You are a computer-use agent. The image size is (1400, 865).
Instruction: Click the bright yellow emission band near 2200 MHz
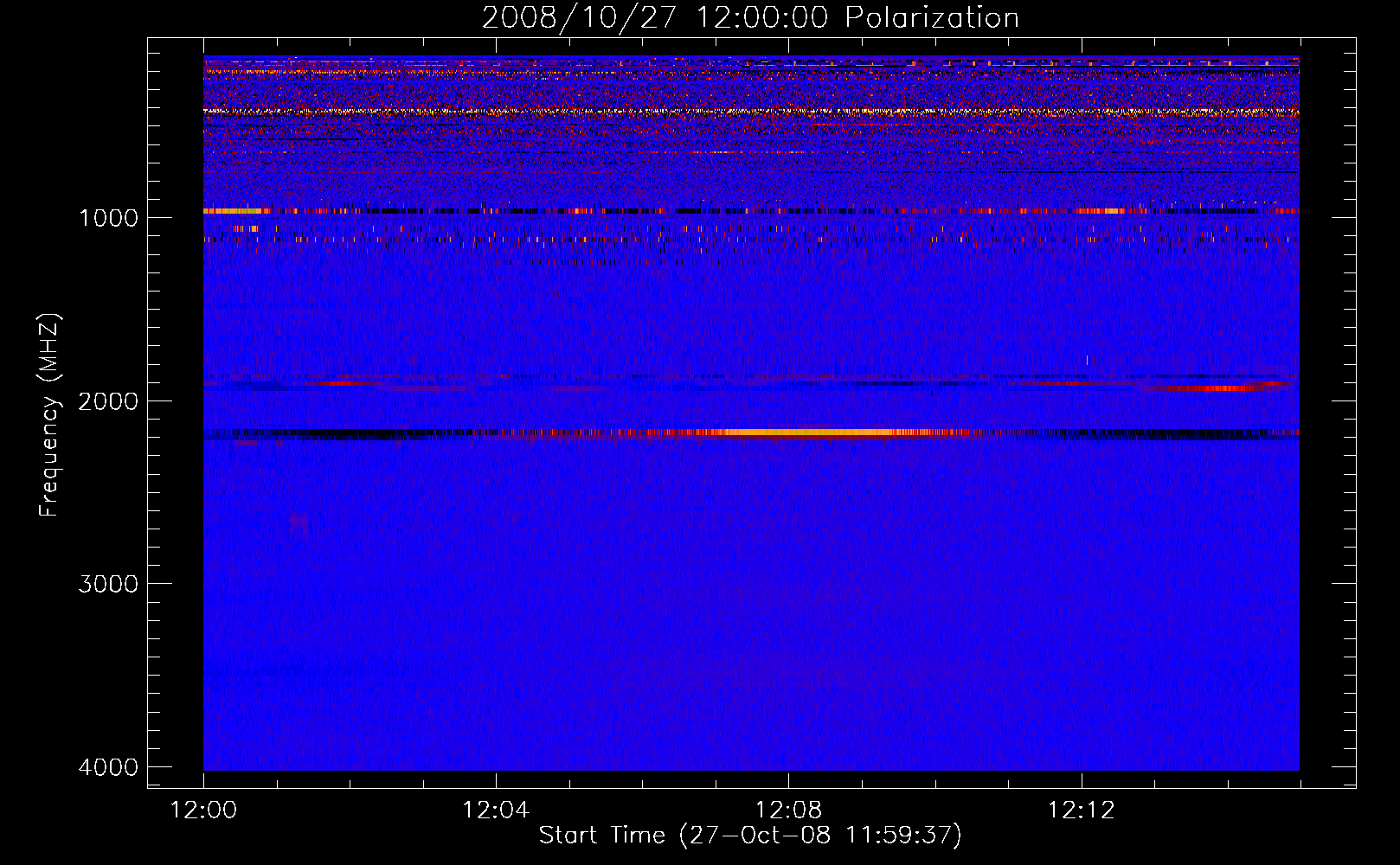813,432
